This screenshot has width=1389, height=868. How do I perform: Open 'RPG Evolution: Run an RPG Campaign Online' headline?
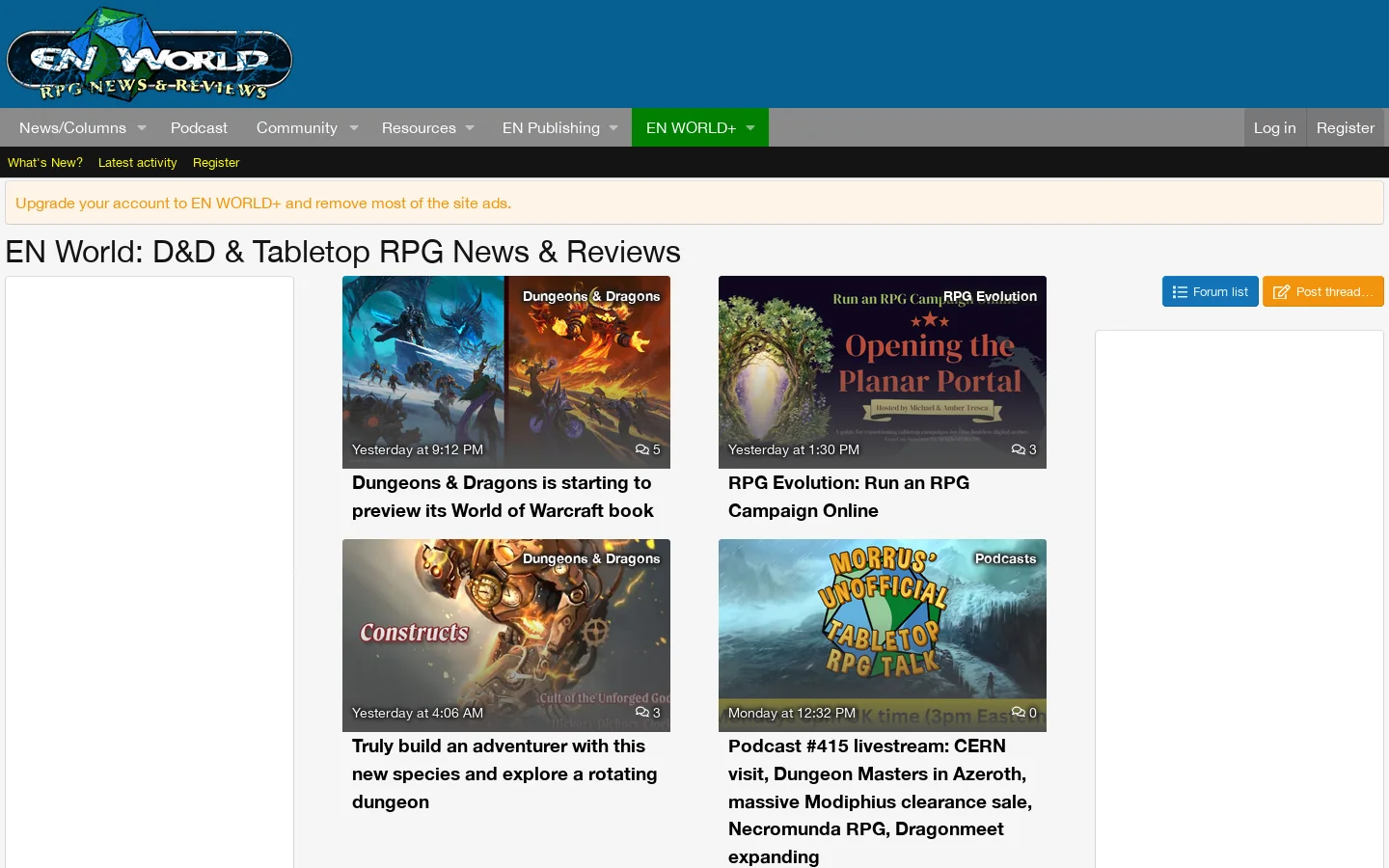(x=849, y=497)
